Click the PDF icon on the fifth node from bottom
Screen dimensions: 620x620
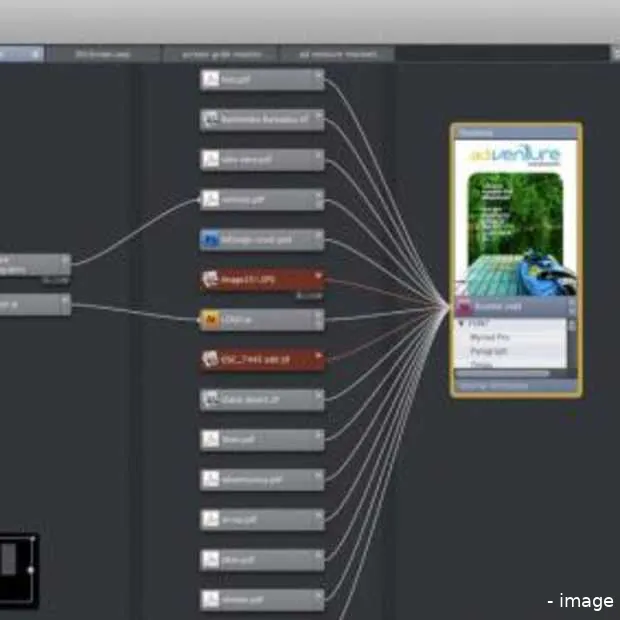(x=211, y=439)
